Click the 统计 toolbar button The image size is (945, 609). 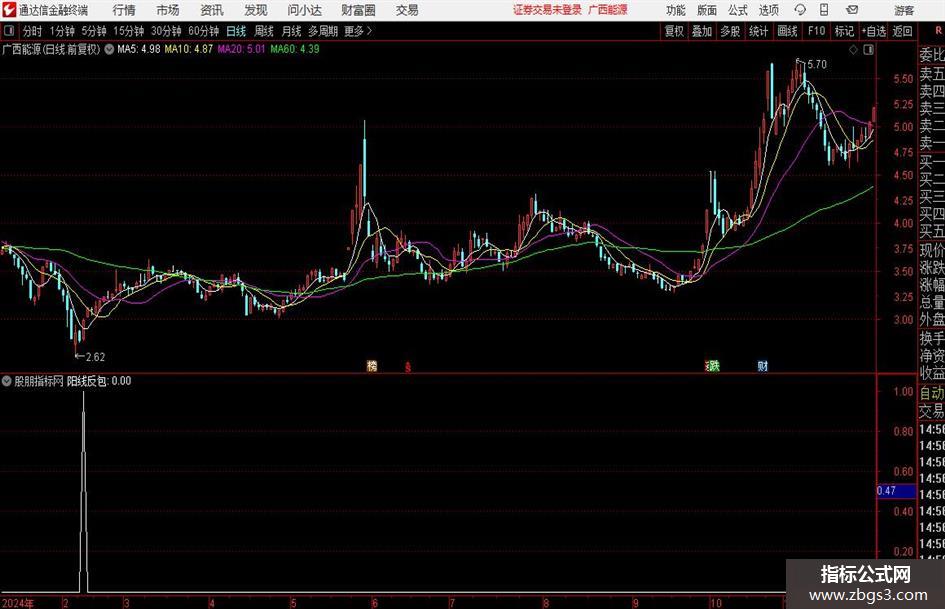758,31
